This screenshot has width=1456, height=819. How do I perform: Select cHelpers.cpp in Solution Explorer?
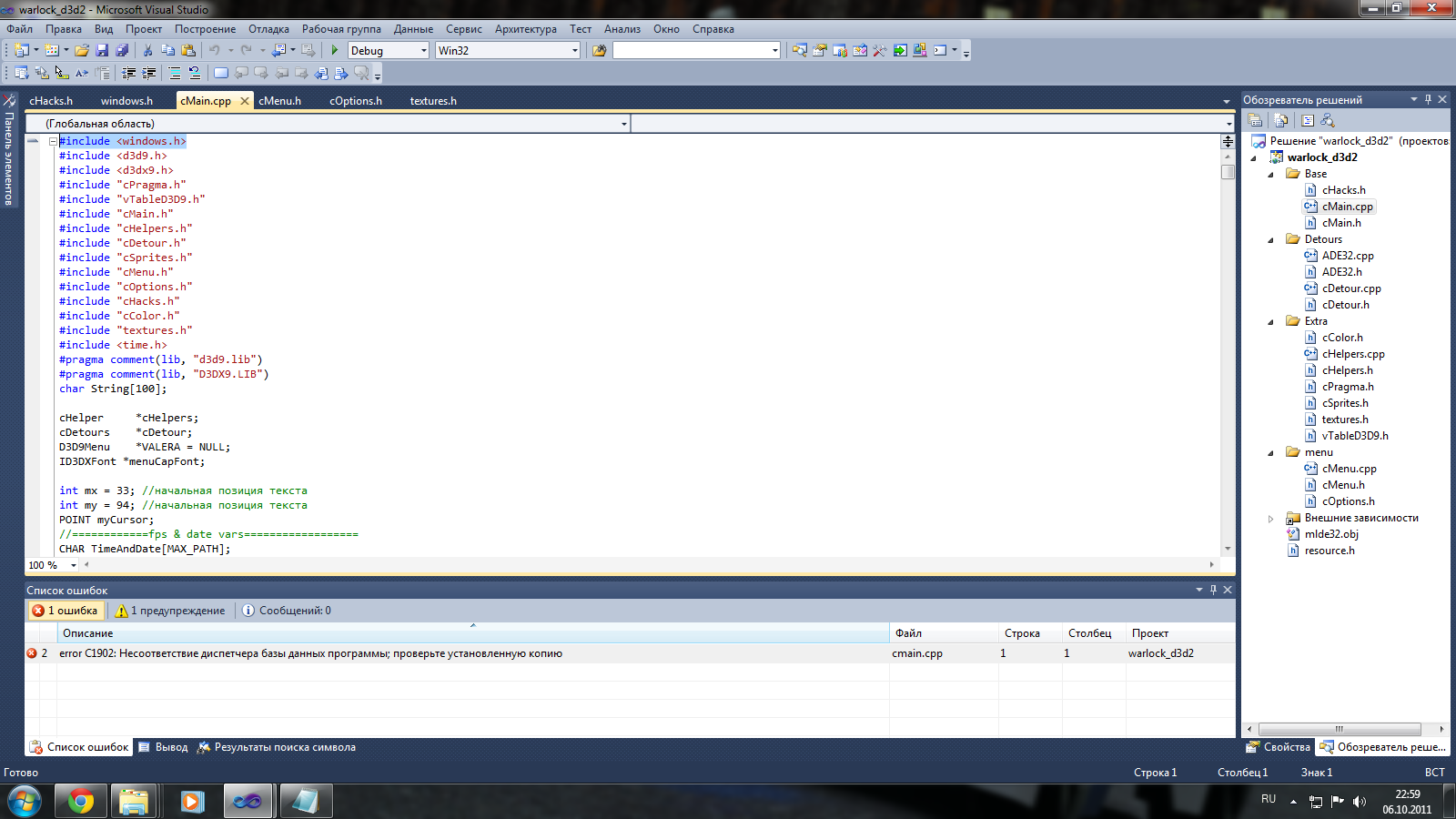pyautogui.click(x=1352, y=354)
